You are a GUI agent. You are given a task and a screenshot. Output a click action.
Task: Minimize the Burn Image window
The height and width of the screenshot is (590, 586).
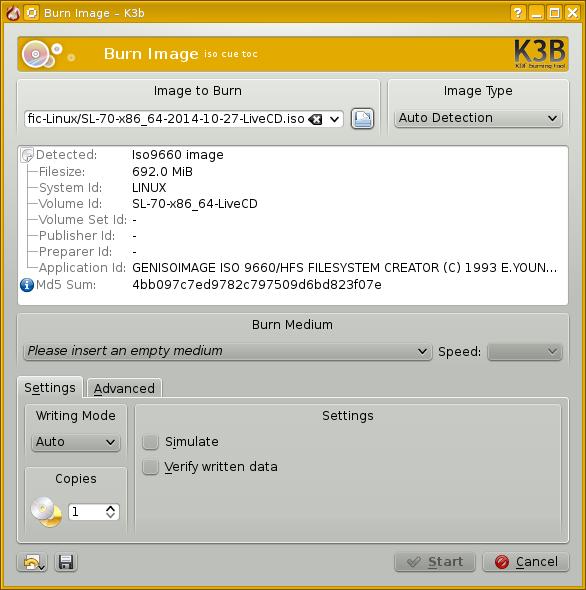536,13
